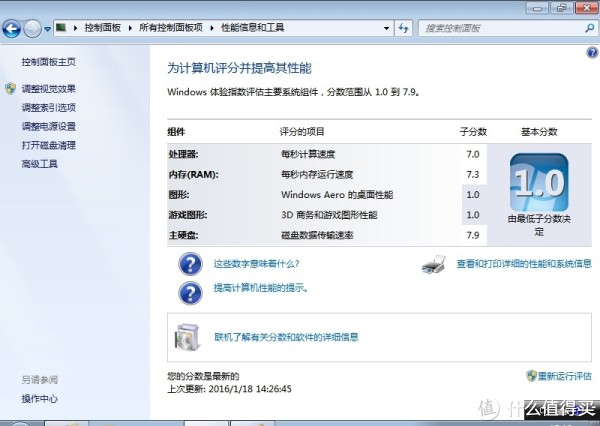Viewport: 600px width, 426px height.
Task: Click the 处理器 row label
Action: coord(183,154)
